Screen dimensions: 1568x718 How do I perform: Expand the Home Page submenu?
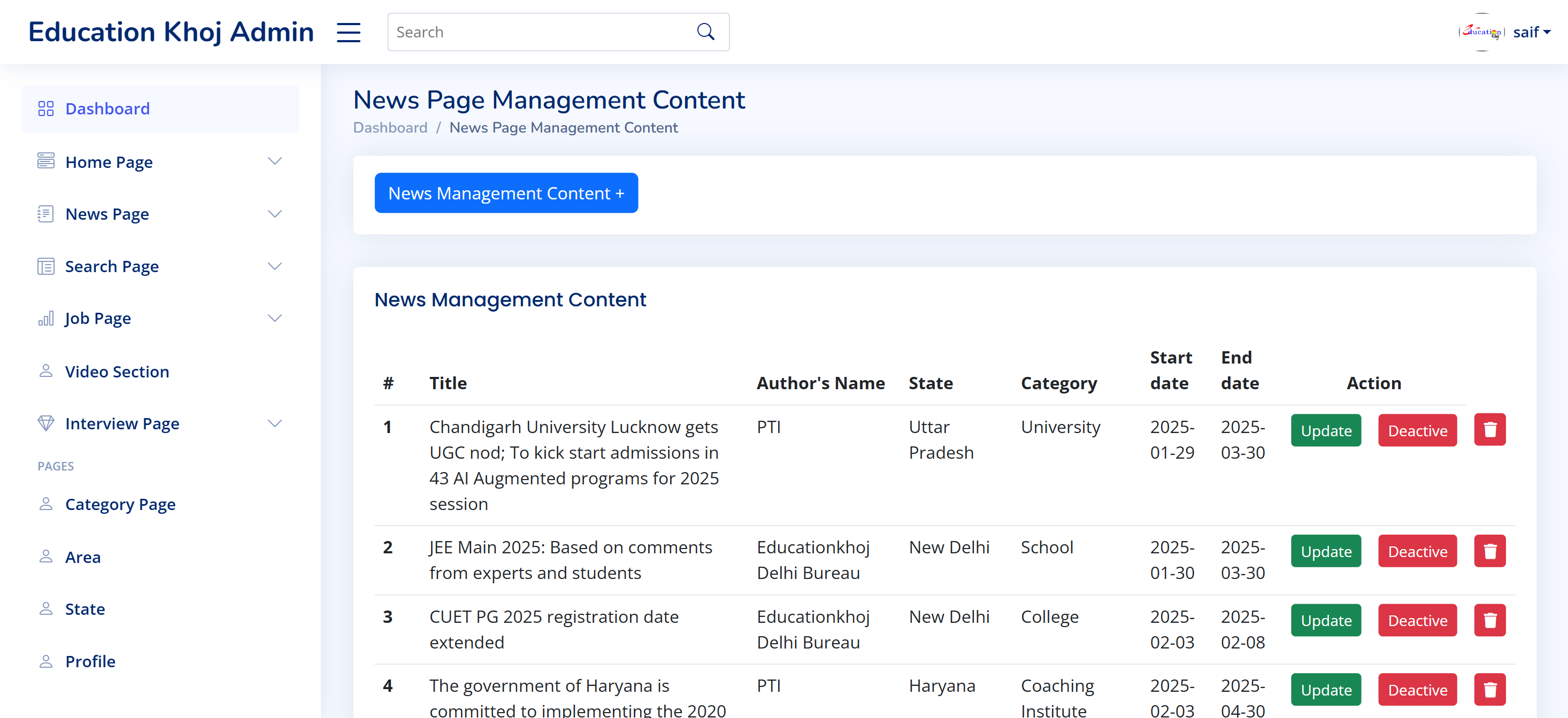click(x=274, y=161)
